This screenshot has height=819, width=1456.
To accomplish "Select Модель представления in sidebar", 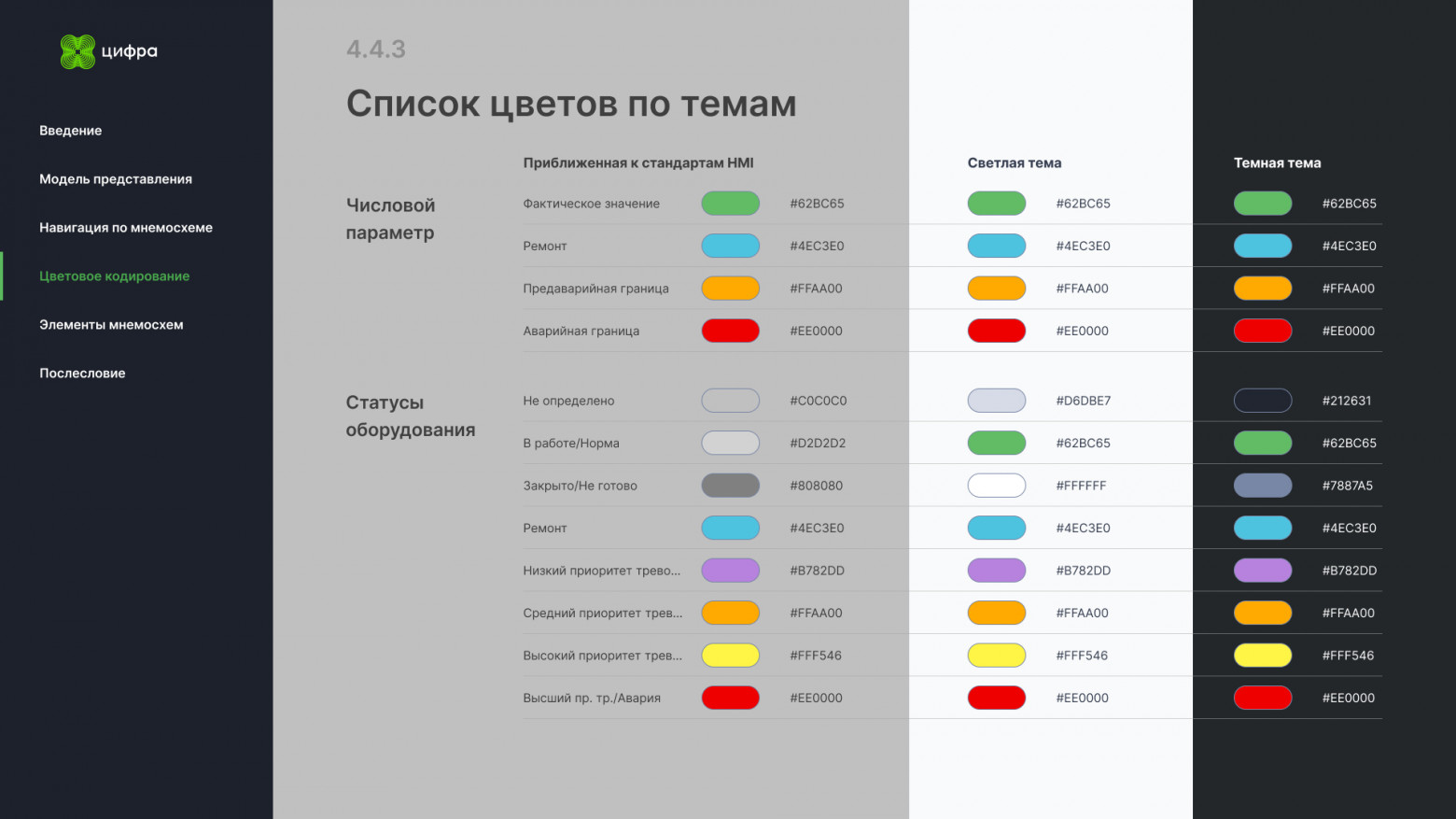I will pos(116,178).
